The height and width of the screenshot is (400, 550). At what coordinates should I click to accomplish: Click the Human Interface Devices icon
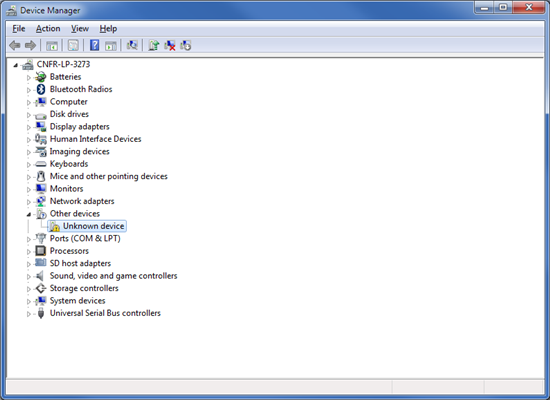tap(41, 139)
